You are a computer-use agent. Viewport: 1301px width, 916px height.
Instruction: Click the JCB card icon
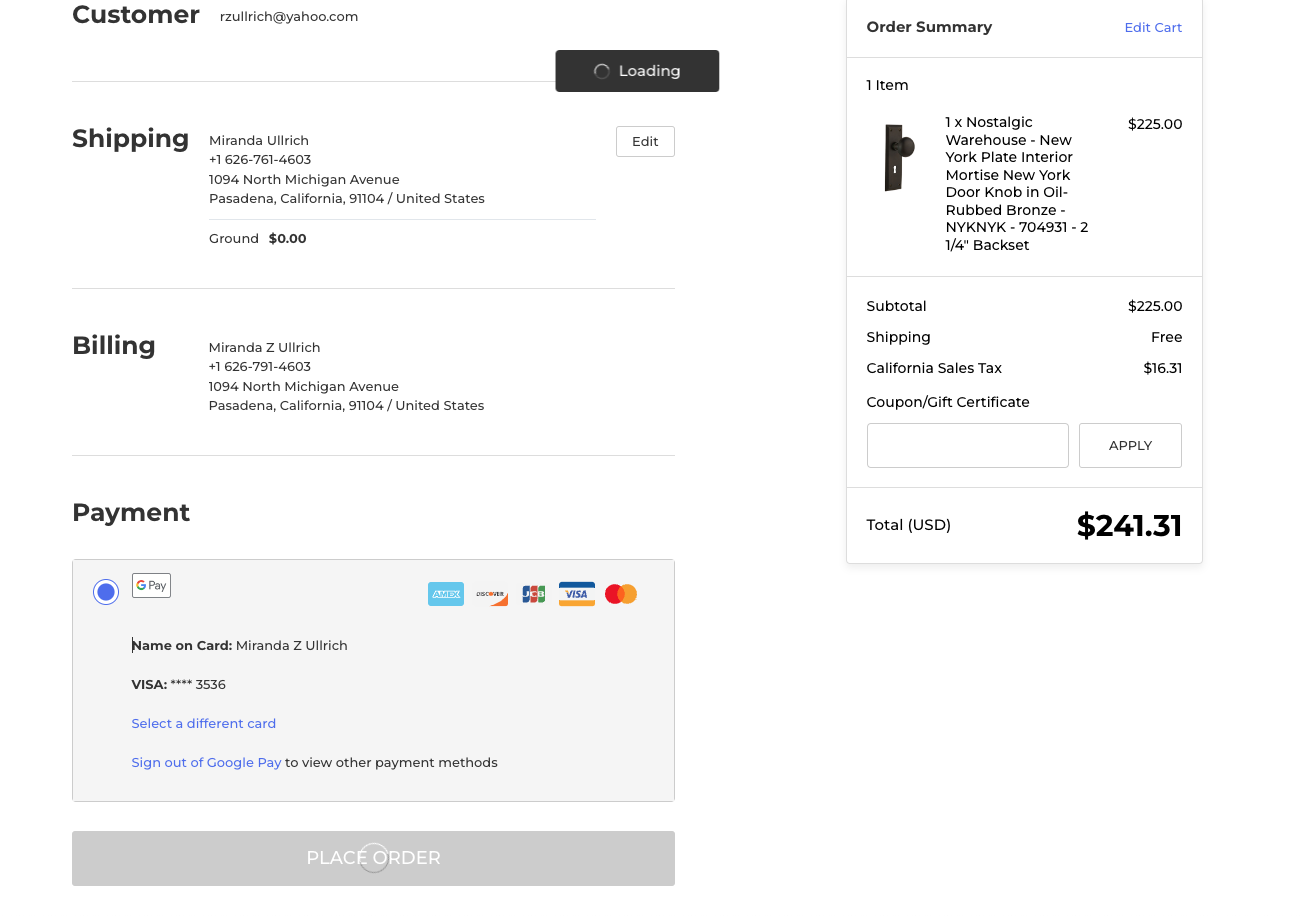coord(534,594)
